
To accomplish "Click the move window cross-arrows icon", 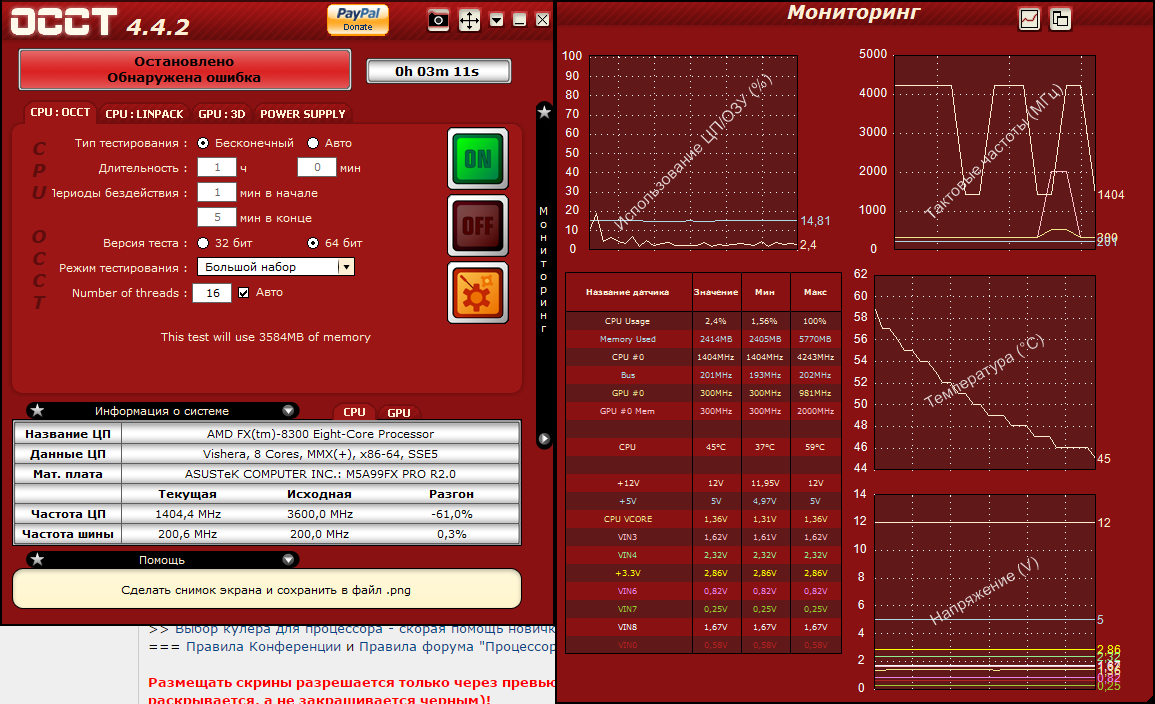I will point(469,20).
